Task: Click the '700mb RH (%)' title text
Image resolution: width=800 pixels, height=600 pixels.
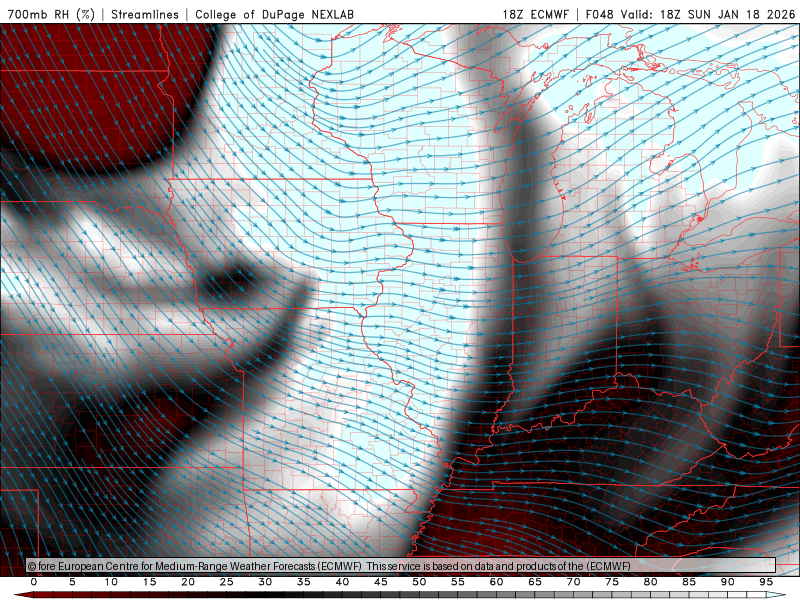Action: coord(51,14)
